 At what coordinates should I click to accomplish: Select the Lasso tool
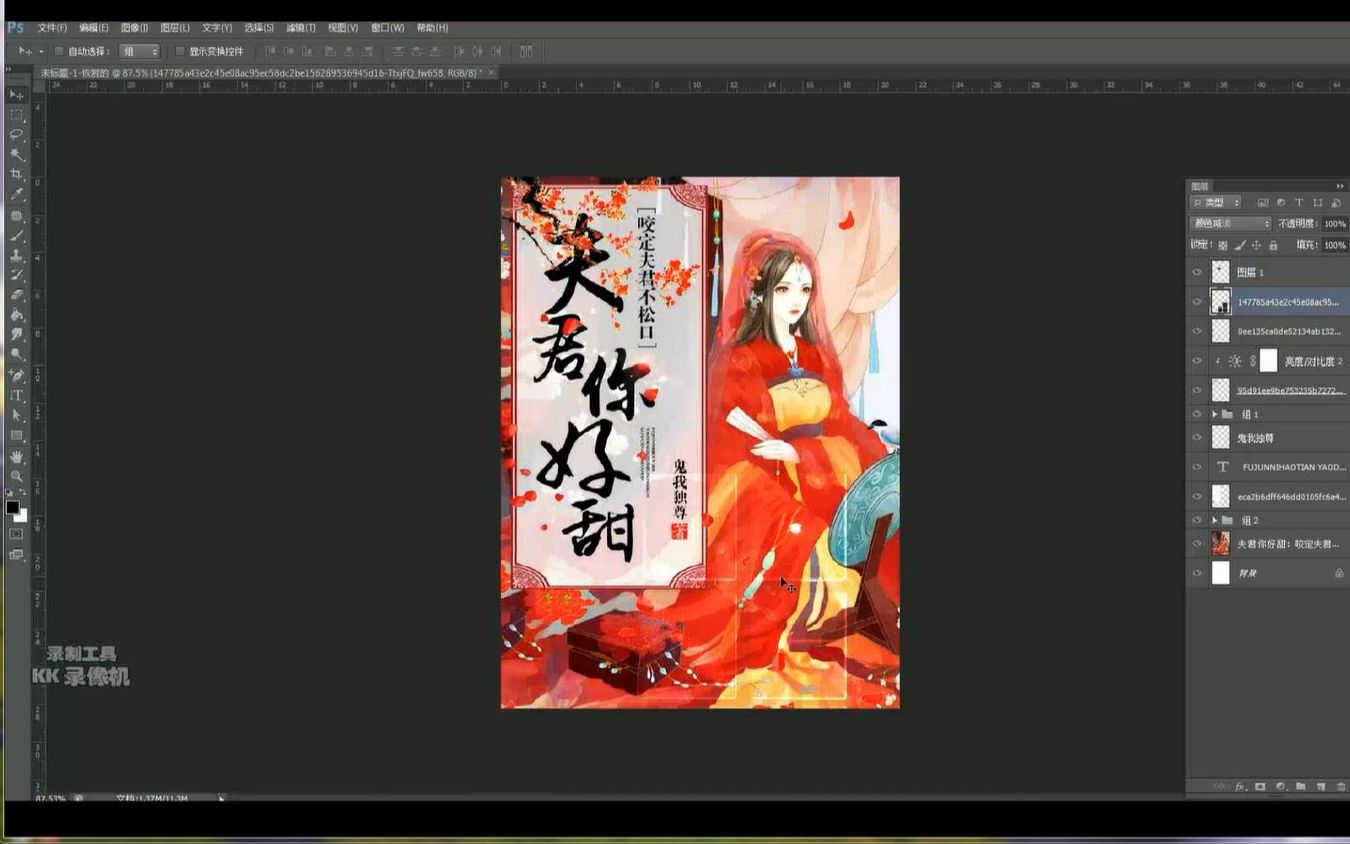pos(16,135)
